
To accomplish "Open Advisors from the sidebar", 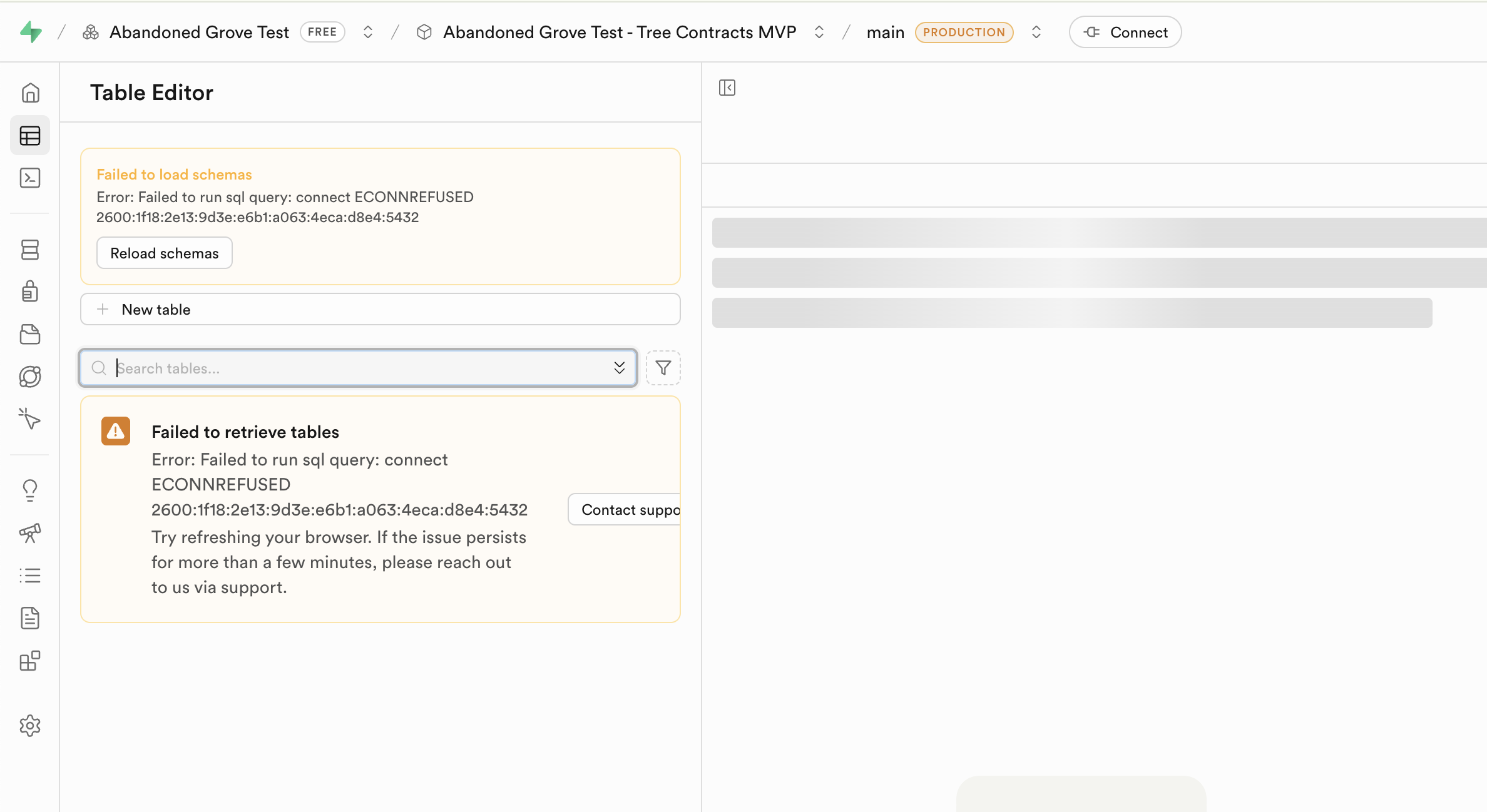I will (x=30, y=489).
